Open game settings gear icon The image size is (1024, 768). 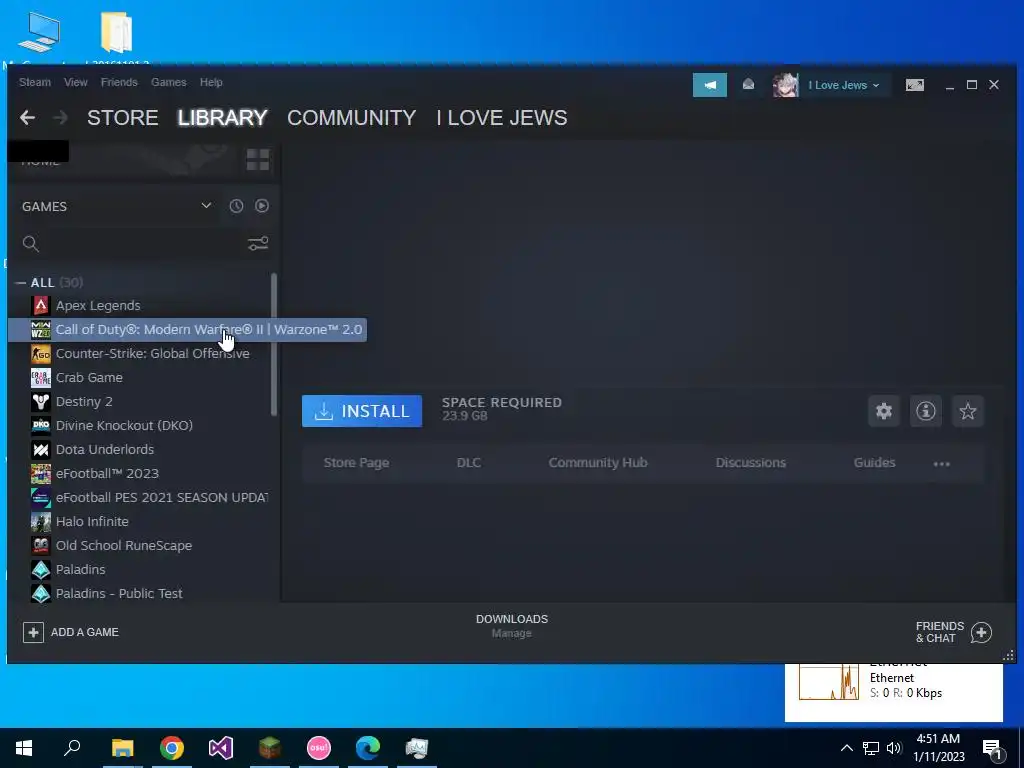(884, 411)
